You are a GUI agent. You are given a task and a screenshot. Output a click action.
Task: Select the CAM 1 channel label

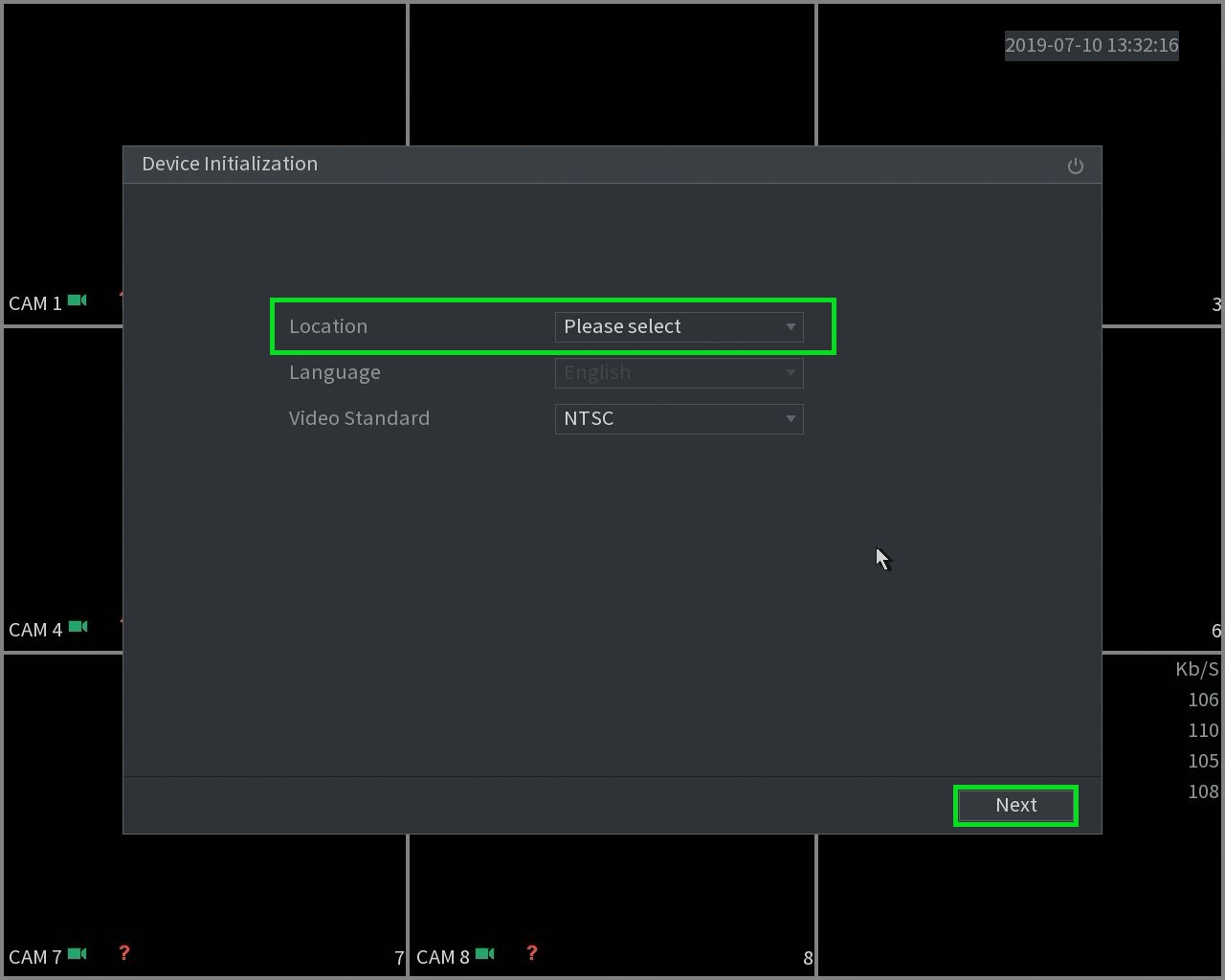pyautogui.click(x=34, y=303)
